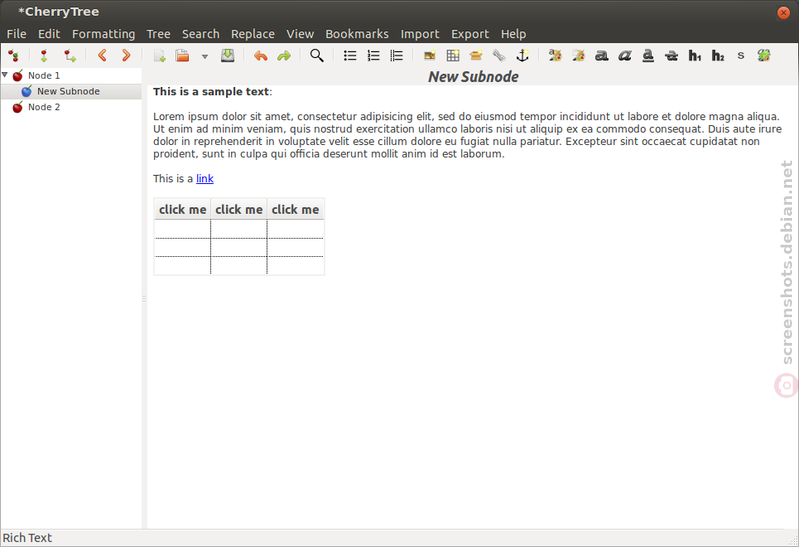Open the Export menu
Viewport: 799px width, 547px height.
(x=470, y=34)
